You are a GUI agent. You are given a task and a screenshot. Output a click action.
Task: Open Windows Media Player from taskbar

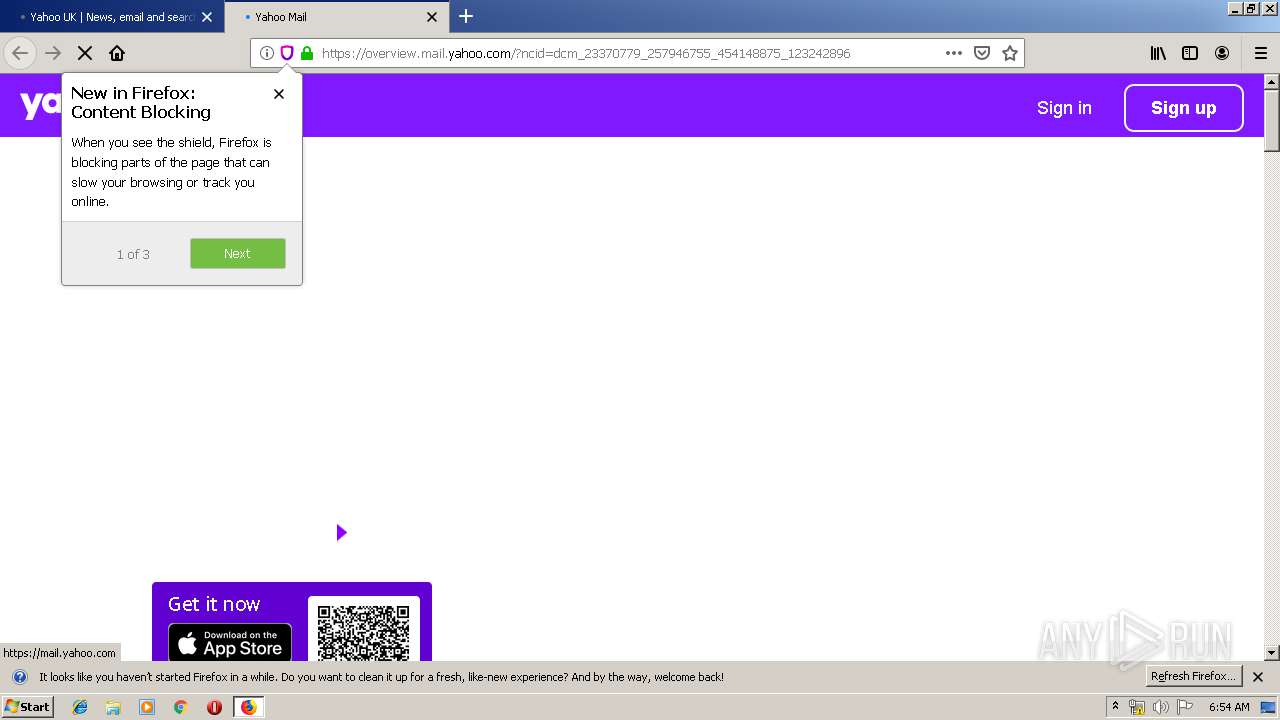(x=147, y=707)
